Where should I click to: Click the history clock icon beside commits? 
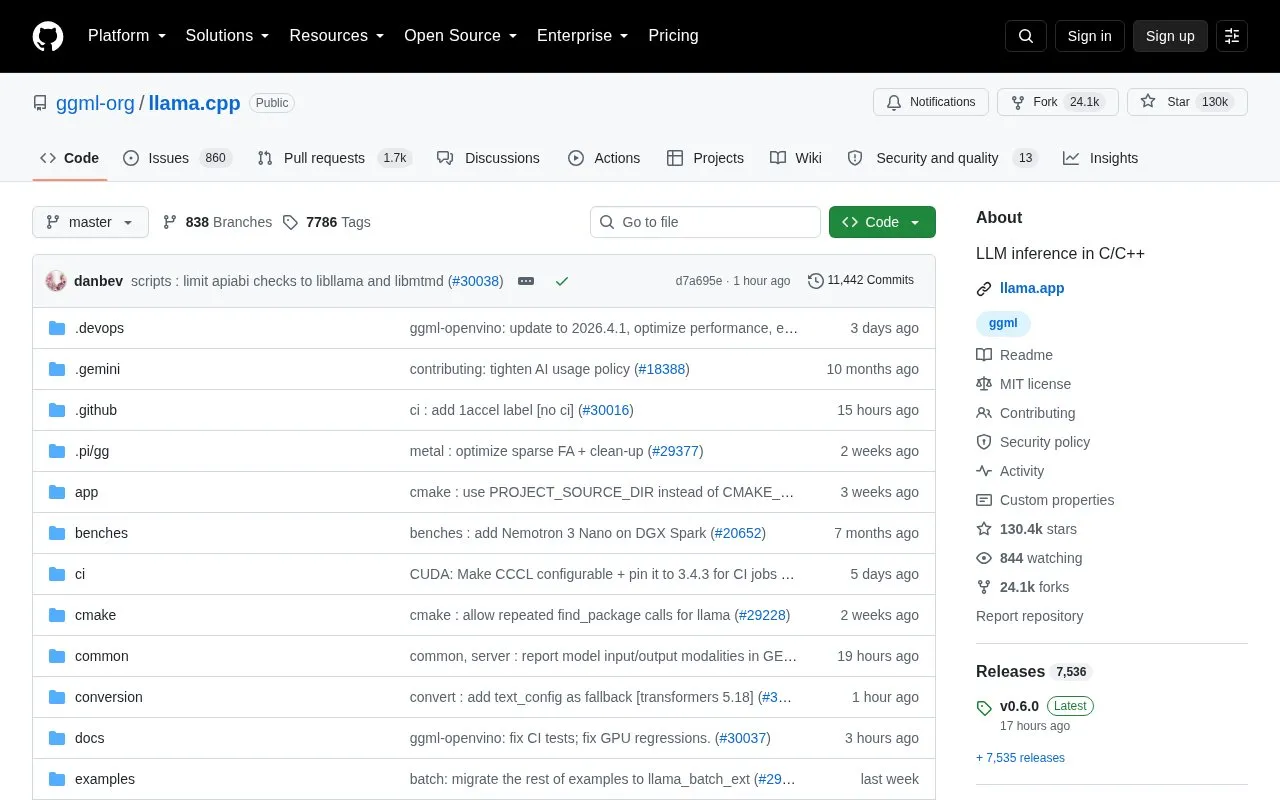click(x=816, y=281)
